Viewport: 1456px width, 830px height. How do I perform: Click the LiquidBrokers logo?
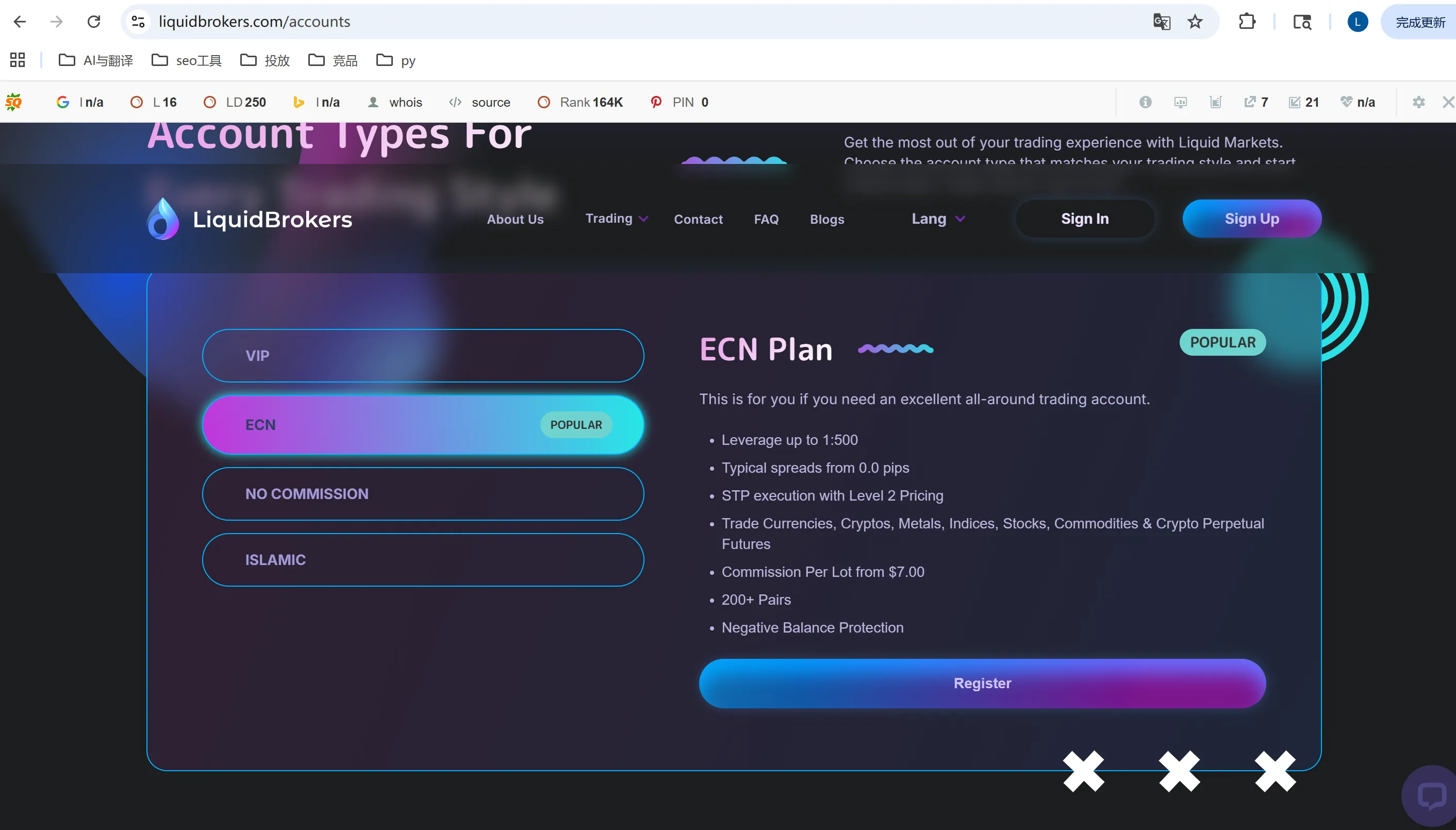[x=250, y=219]
